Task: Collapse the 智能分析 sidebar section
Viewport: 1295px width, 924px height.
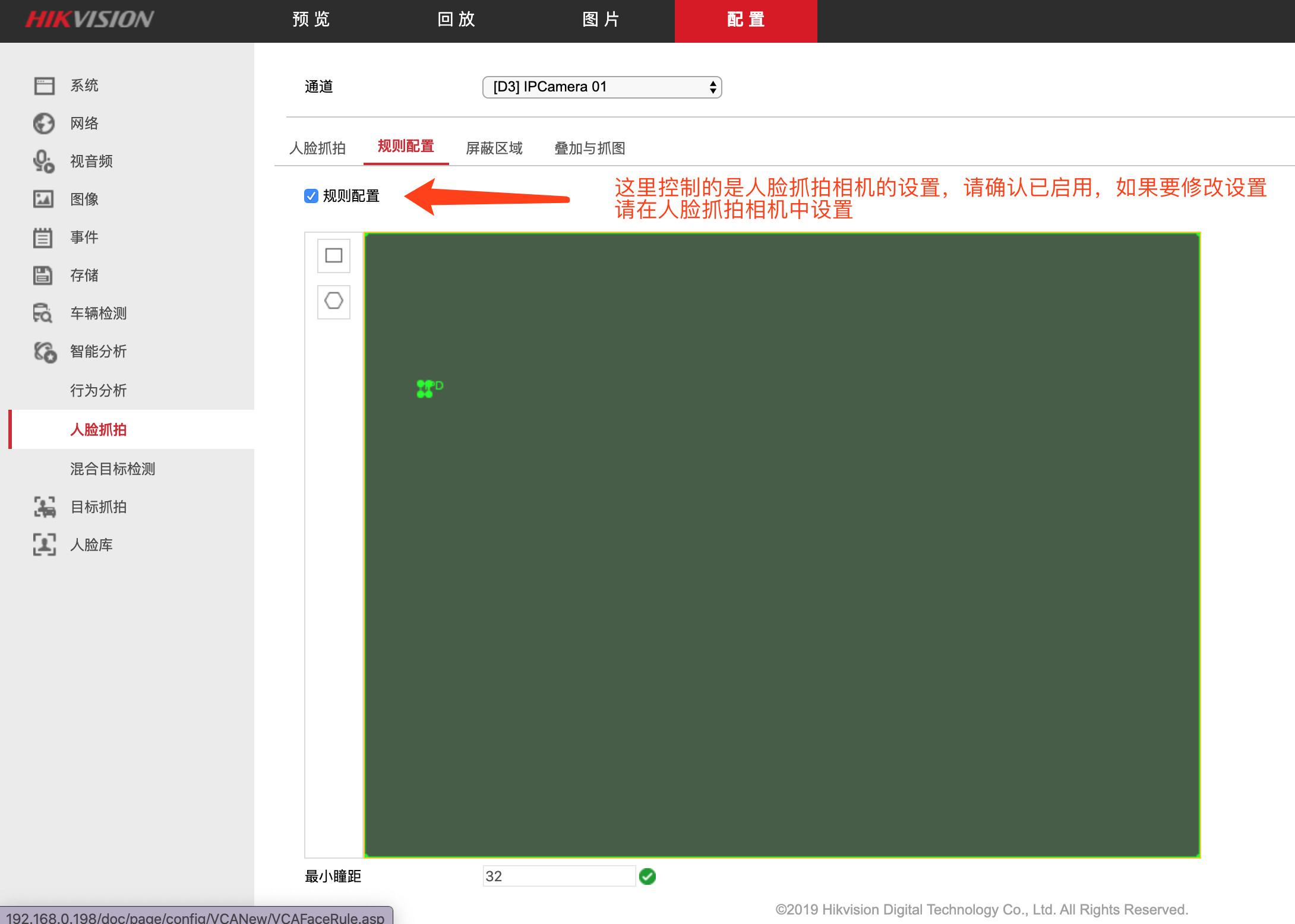Action: pyautogui.click(x=98, y=352)
